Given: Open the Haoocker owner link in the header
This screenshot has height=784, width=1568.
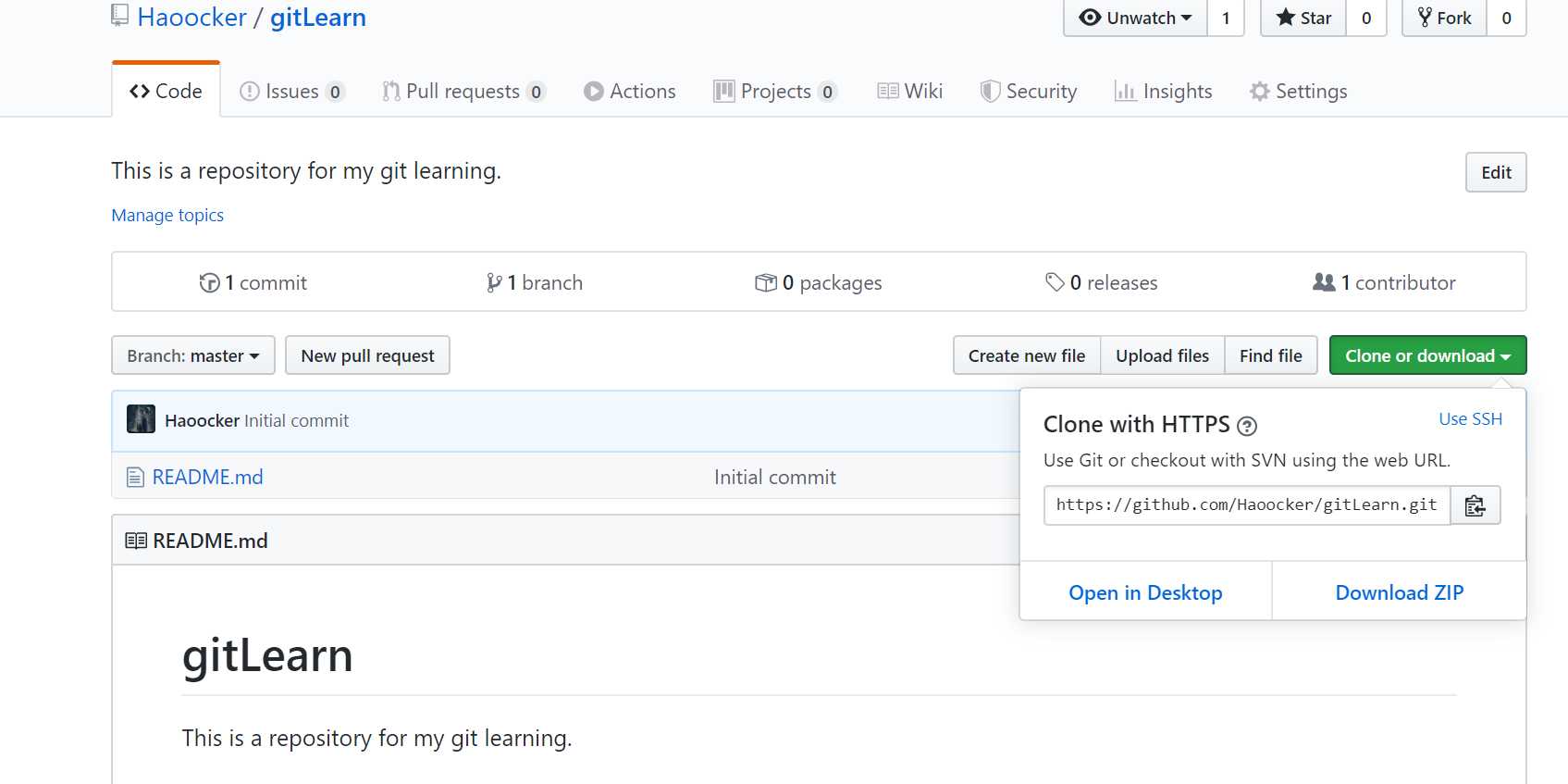Looking at the screenshot, I should click(x=192, y=17).
